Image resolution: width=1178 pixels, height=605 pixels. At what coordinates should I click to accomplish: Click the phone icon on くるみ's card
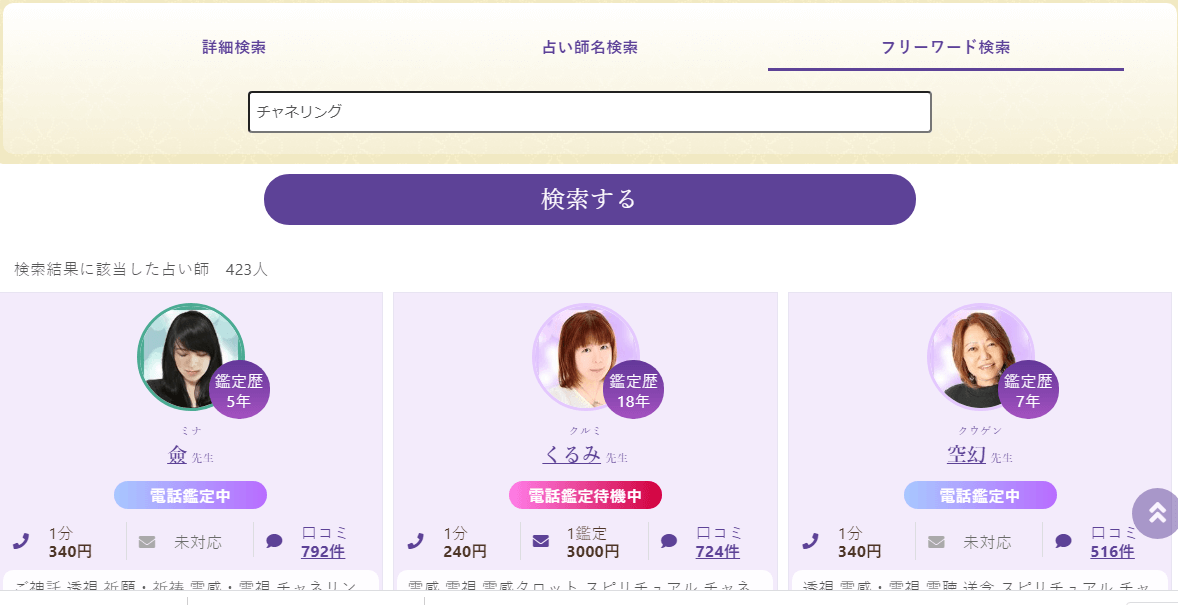[416, 542]
